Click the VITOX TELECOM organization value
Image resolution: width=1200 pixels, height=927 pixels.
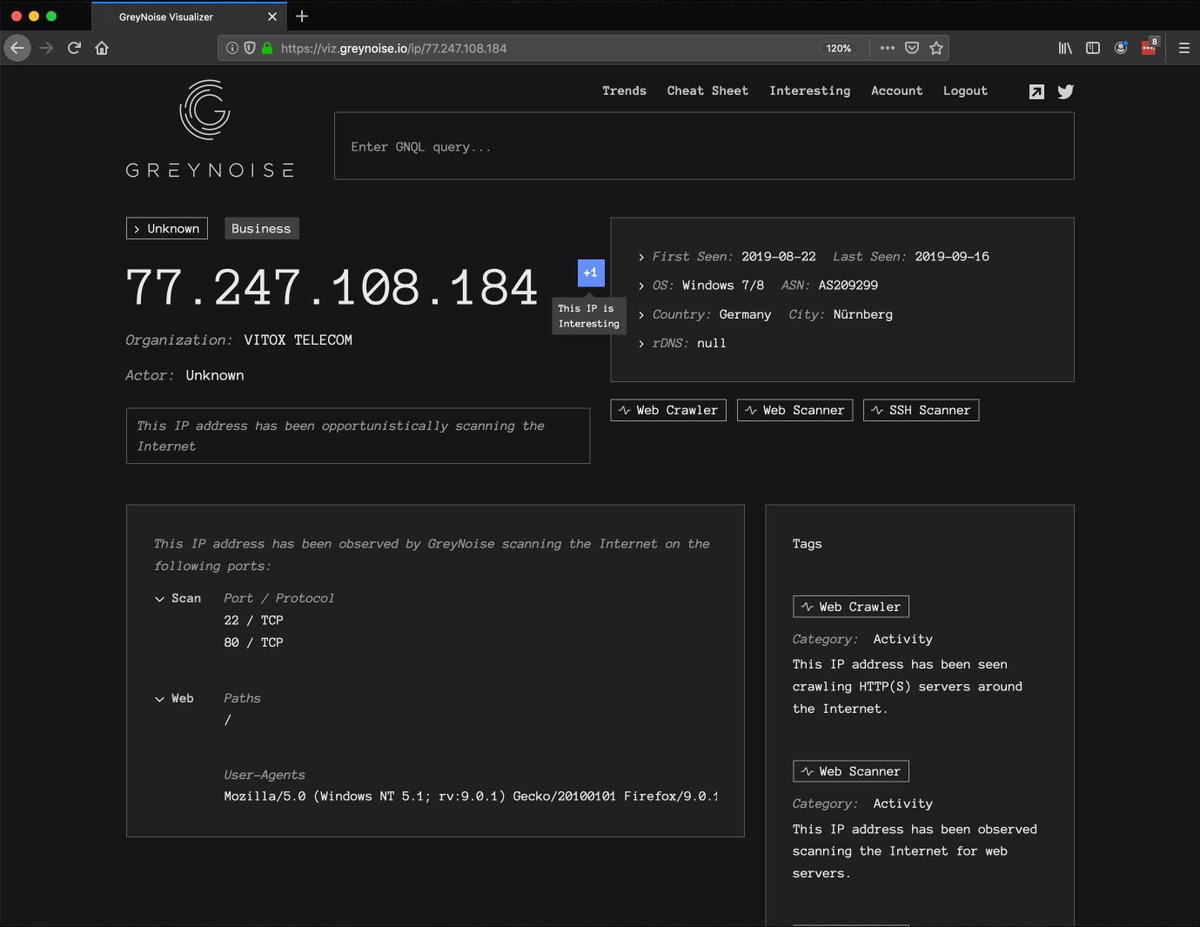298,340
